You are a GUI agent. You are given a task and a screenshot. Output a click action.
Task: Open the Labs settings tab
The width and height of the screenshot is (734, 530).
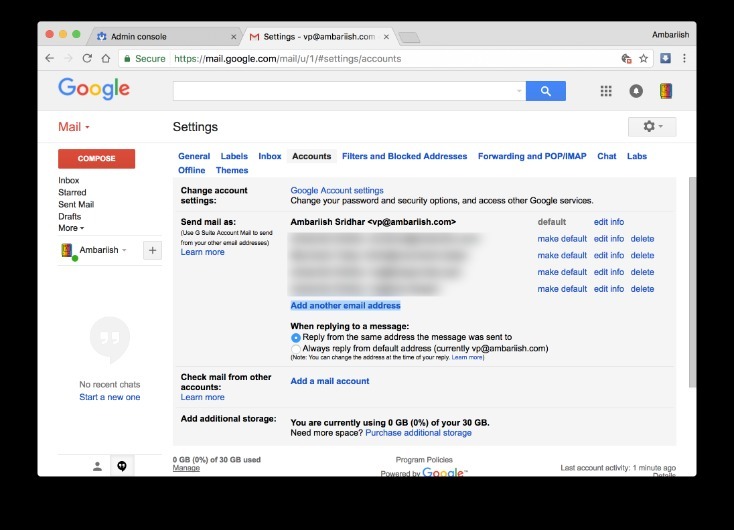(637, 156)
